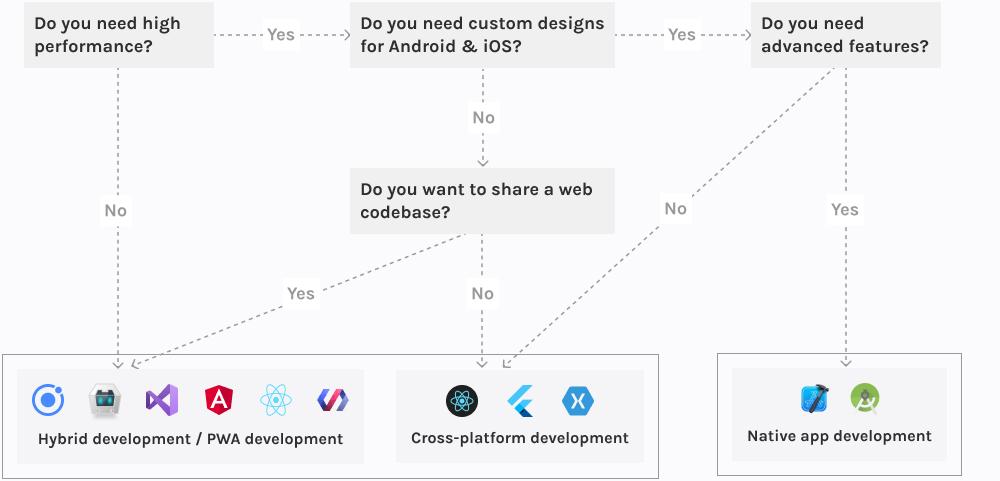The image size is (1000, 481).
Task: Click the dark circular React Native icon
Action: coord(462,401)
